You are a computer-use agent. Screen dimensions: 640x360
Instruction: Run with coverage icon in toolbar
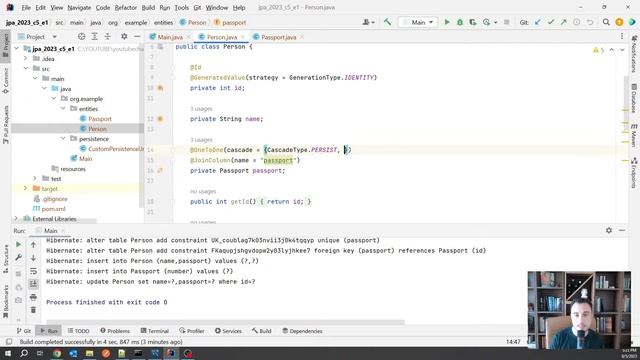tap(473, 22)
